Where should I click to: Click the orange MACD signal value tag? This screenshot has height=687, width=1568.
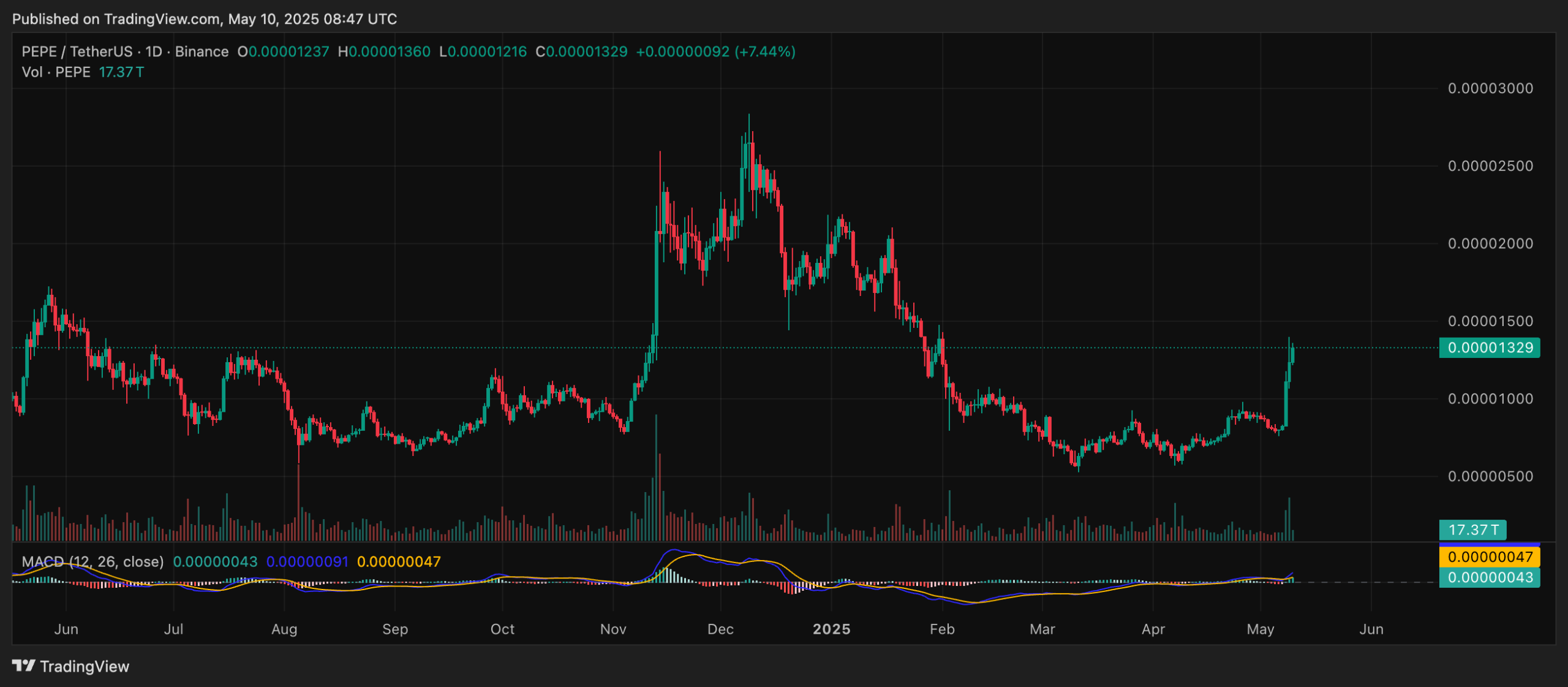(x=1489, y=557)
